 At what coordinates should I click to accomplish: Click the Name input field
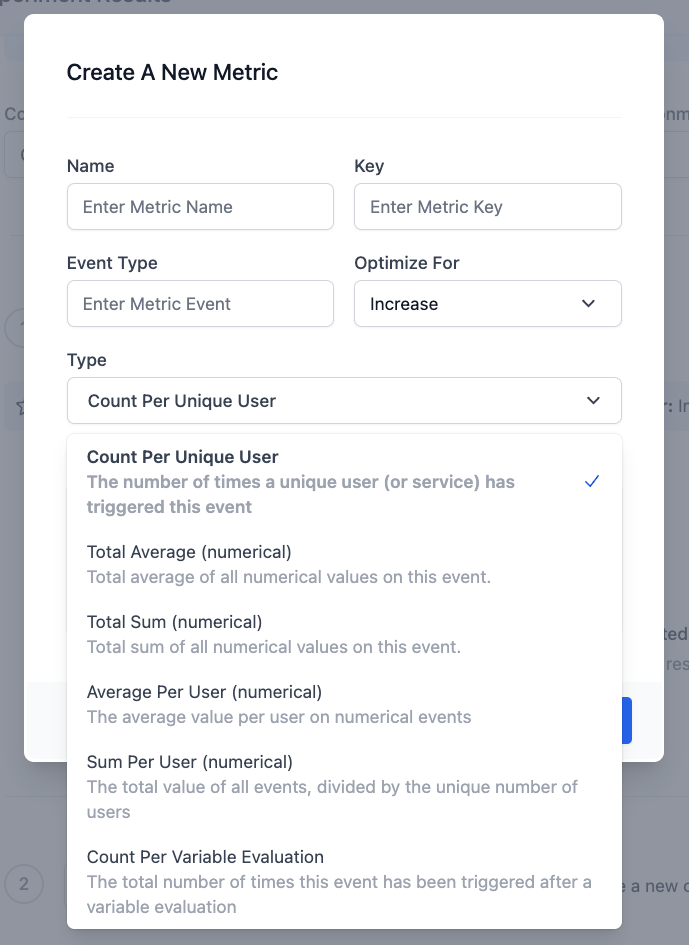200,207
